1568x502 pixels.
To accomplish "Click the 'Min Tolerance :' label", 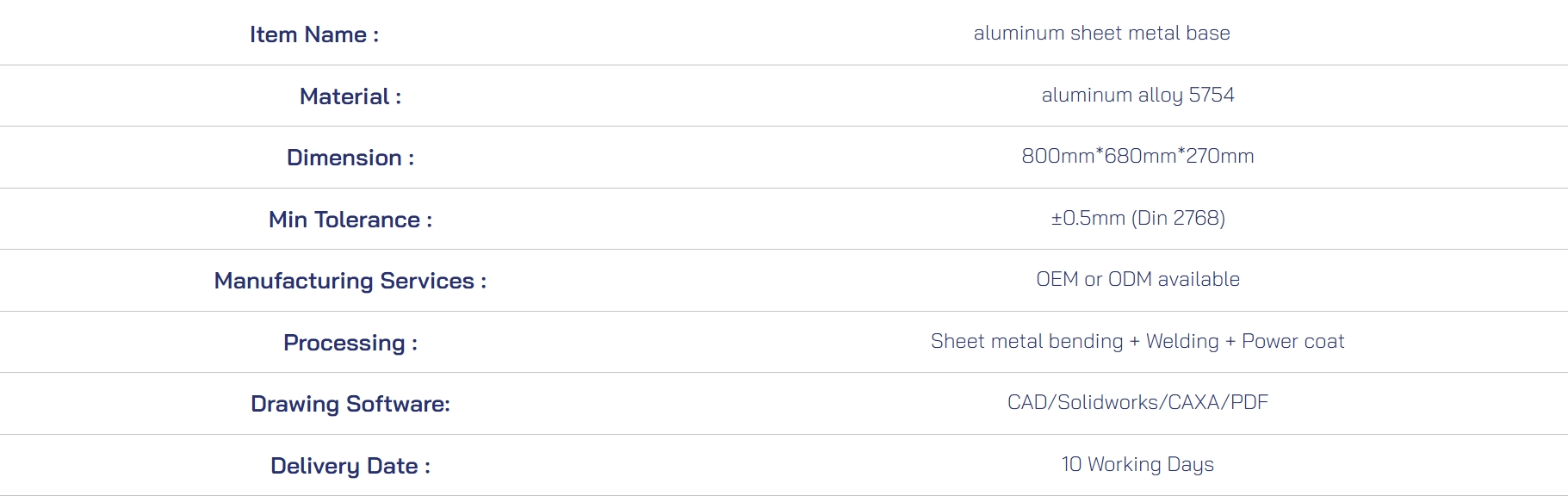I will (x=350, y=220).
